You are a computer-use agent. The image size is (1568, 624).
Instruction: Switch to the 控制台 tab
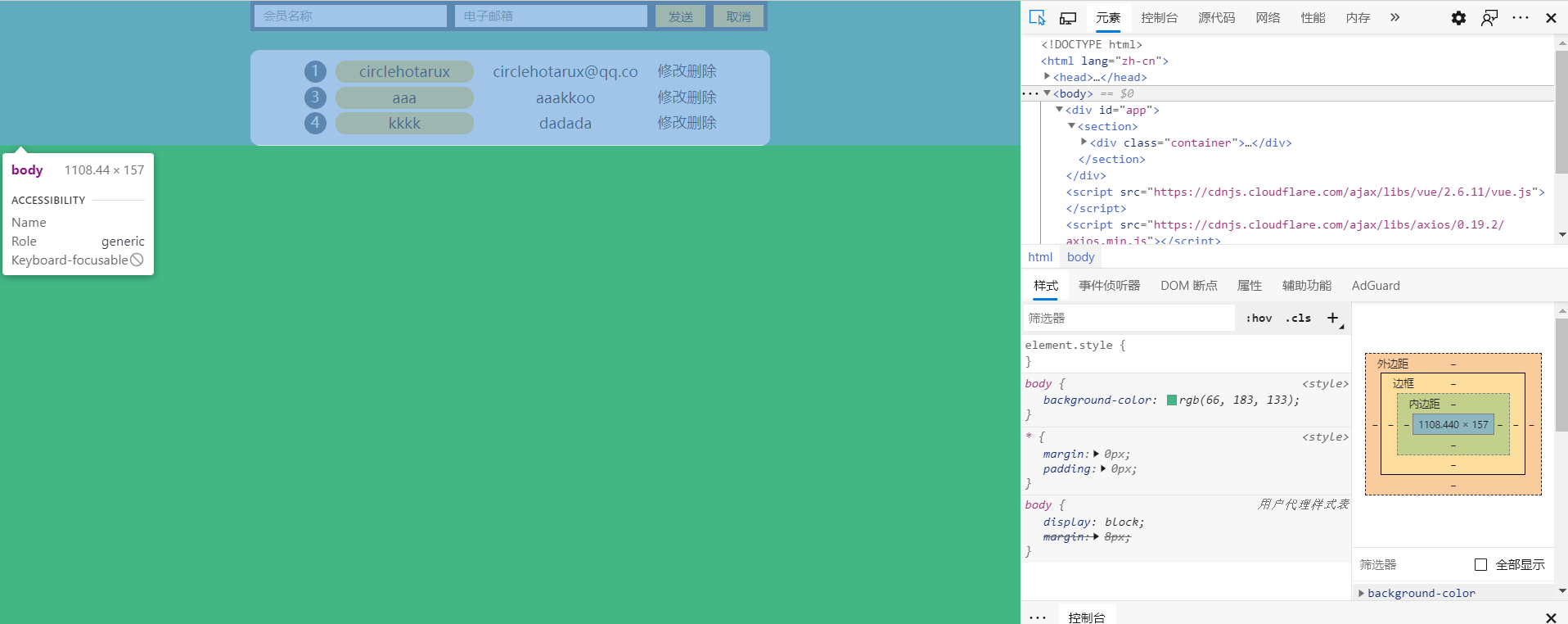click(x=1159, y=17)
